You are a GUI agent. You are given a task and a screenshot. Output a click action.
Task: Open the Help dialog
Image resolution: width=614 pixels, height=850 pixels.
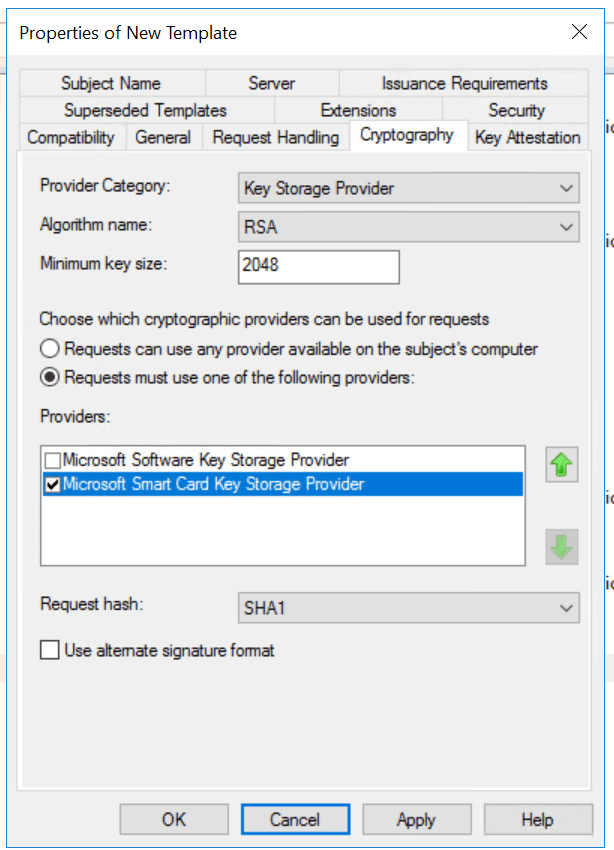point(538,819)
